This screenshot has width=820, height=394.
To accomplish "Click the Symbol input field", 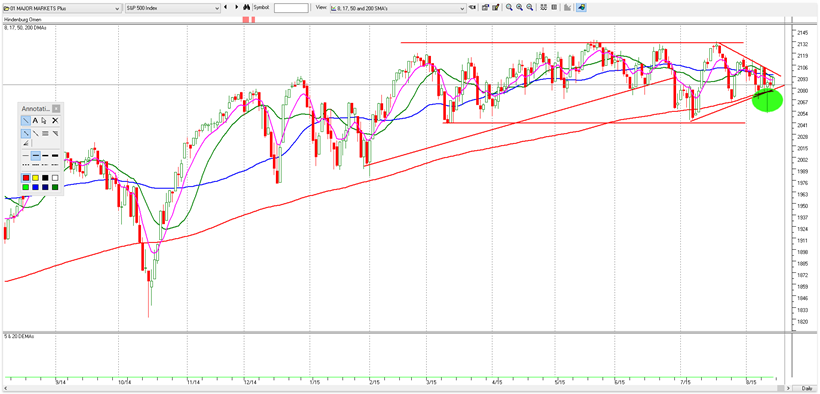I will pyautogui.click(x=291, y=8).
